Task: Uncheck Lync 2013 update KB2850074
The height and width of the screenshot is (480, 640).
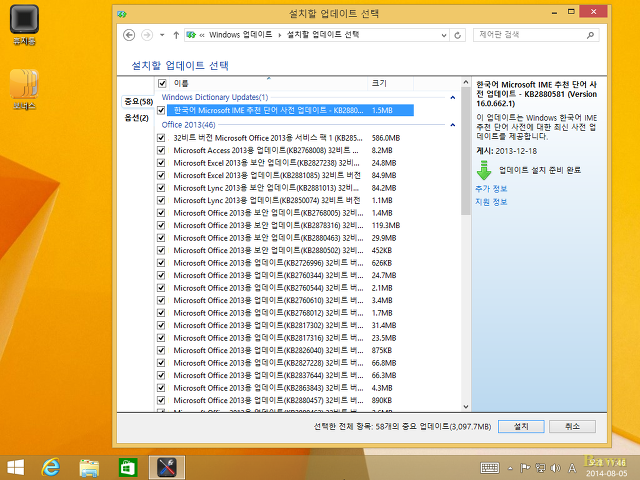Action: (x=161, y=200)
